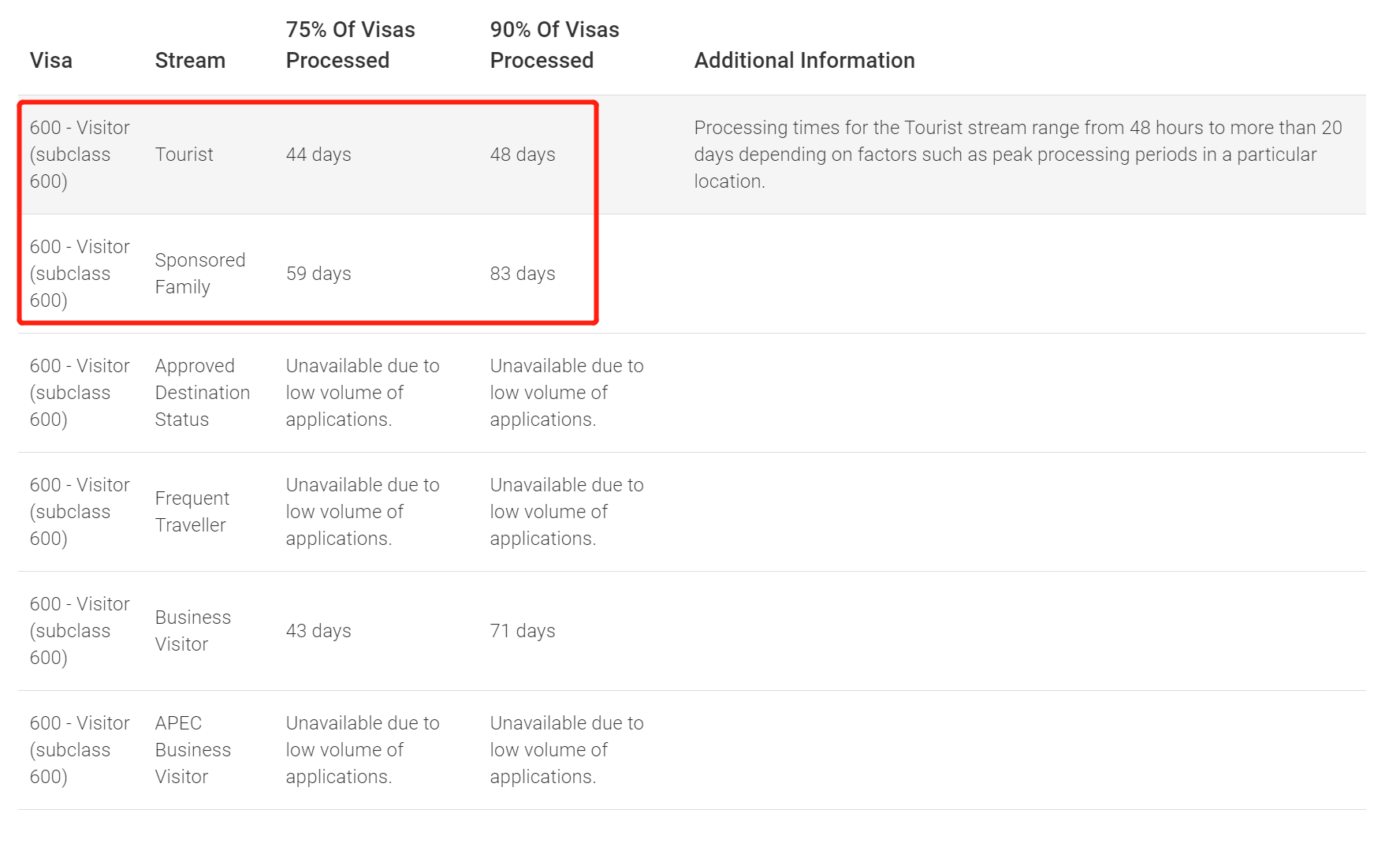Click APEC Business Visitor's 90% unavailable notice
The width and height of the screenshot is (1400, 847).
tap(566, 750)
